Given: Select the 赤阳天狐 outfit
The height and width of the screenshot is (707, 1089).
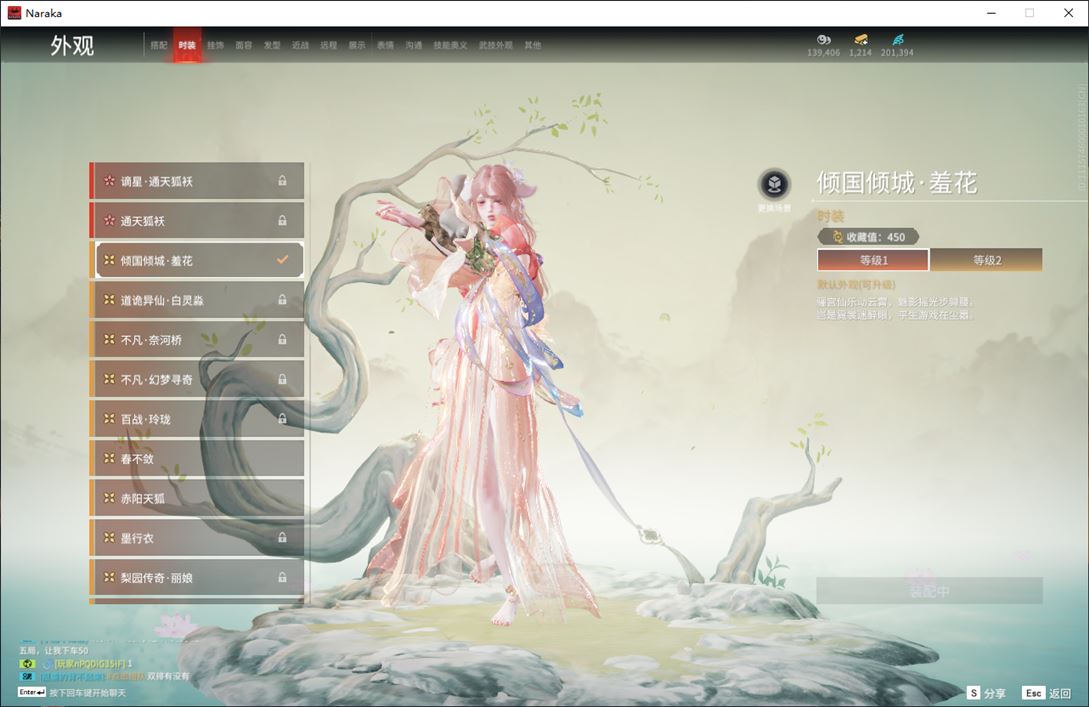Looking at the screenshot, I should [197, 498].
